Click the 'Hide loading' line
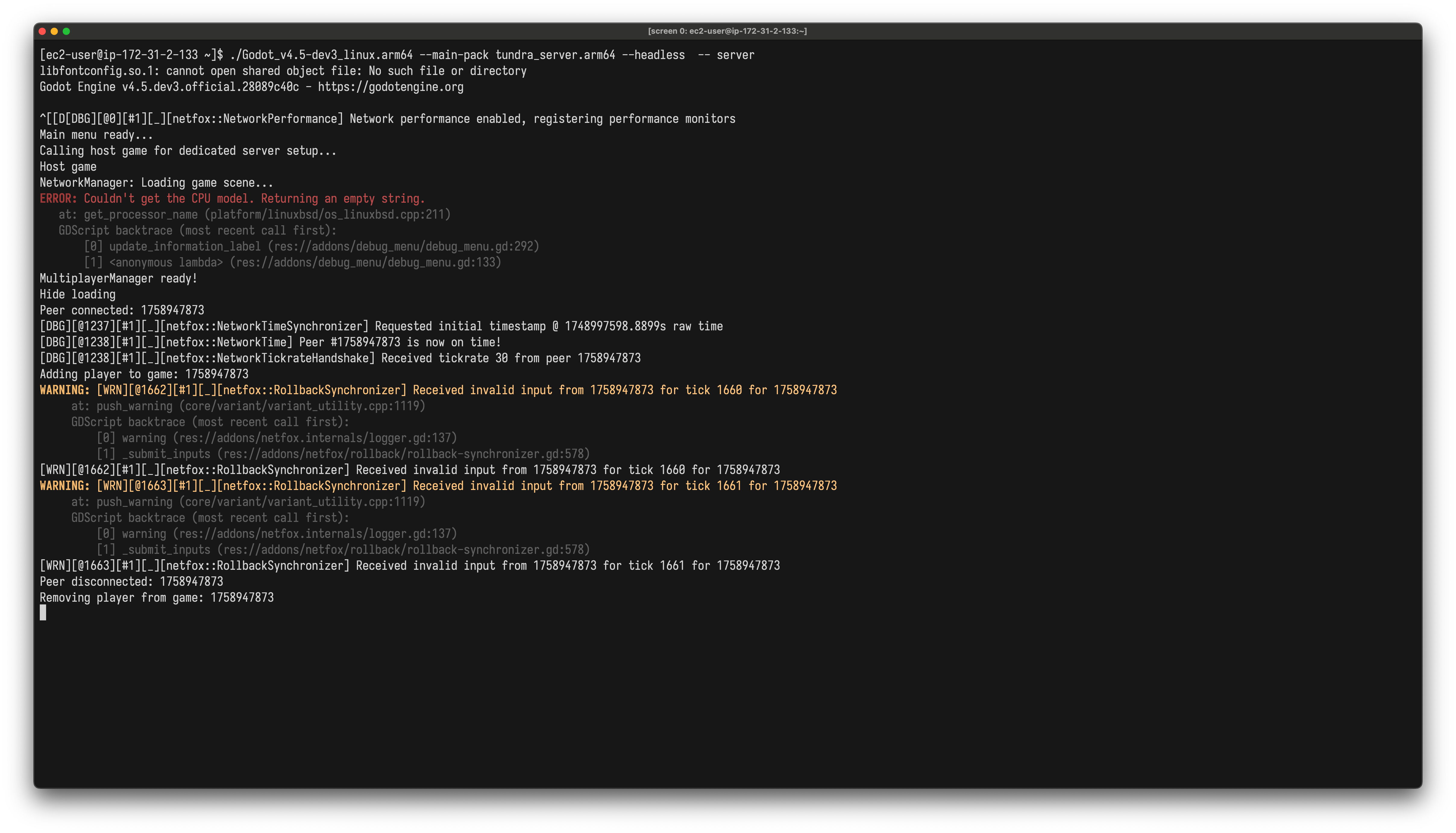 77,295
